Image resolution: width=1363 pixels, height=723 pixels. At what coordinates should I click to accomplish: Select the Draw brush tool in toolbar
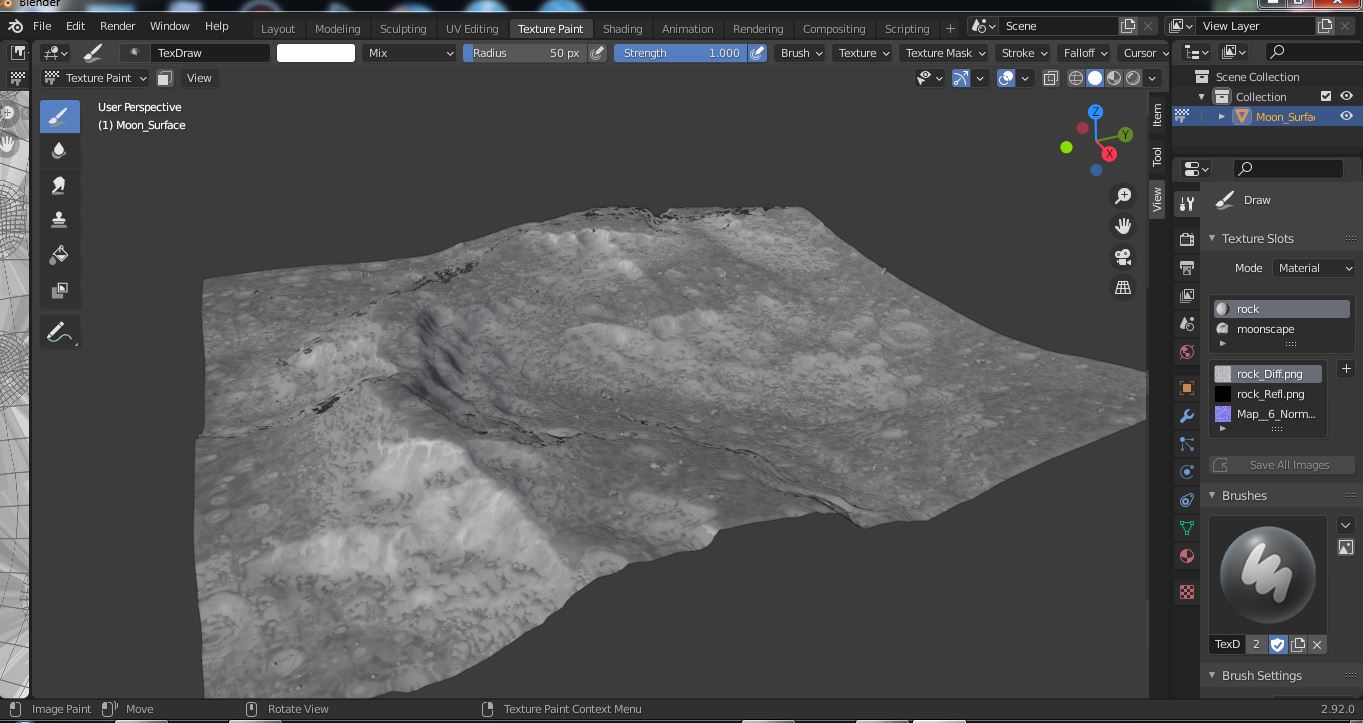tap(59, 116)
